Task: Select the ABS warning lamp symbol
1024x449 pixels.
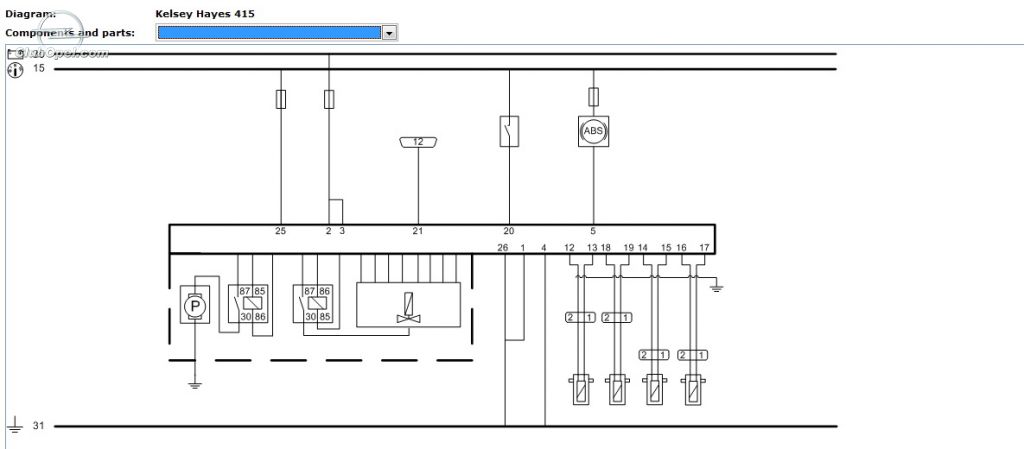Action: click(593, 131)
